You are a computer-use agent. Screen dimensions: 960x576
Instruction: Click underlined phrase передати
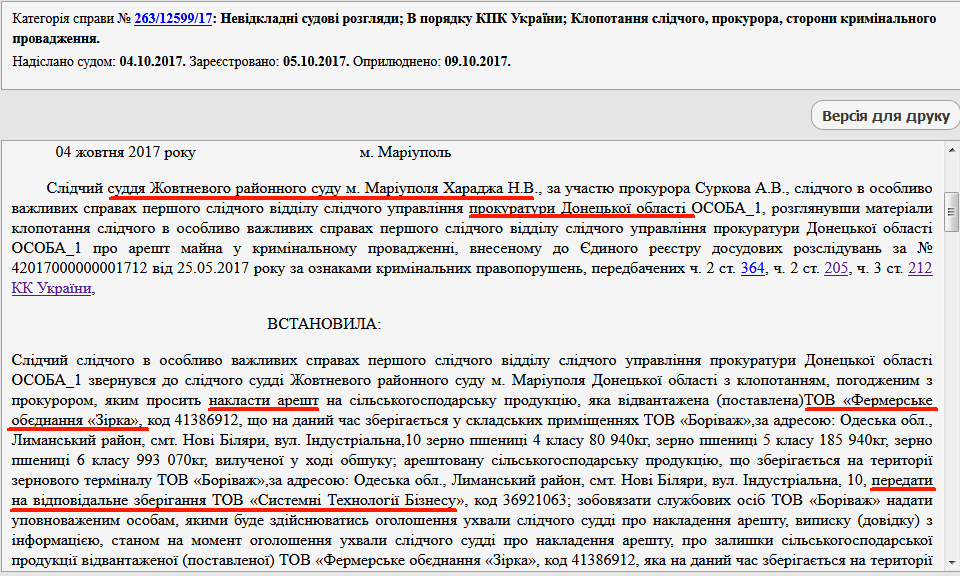(902, 480)
